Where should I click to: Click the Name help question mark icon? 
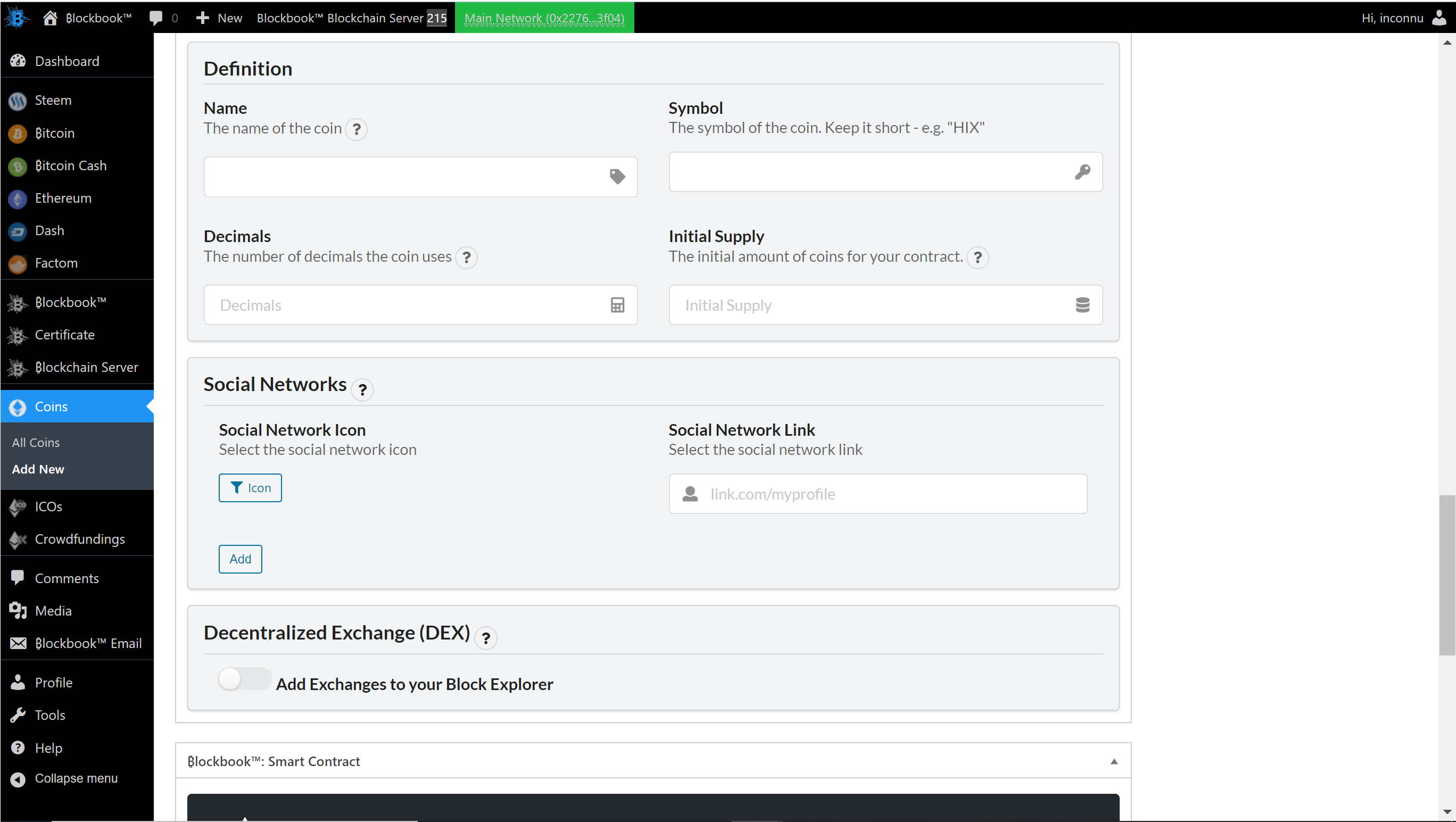[356, 129]
